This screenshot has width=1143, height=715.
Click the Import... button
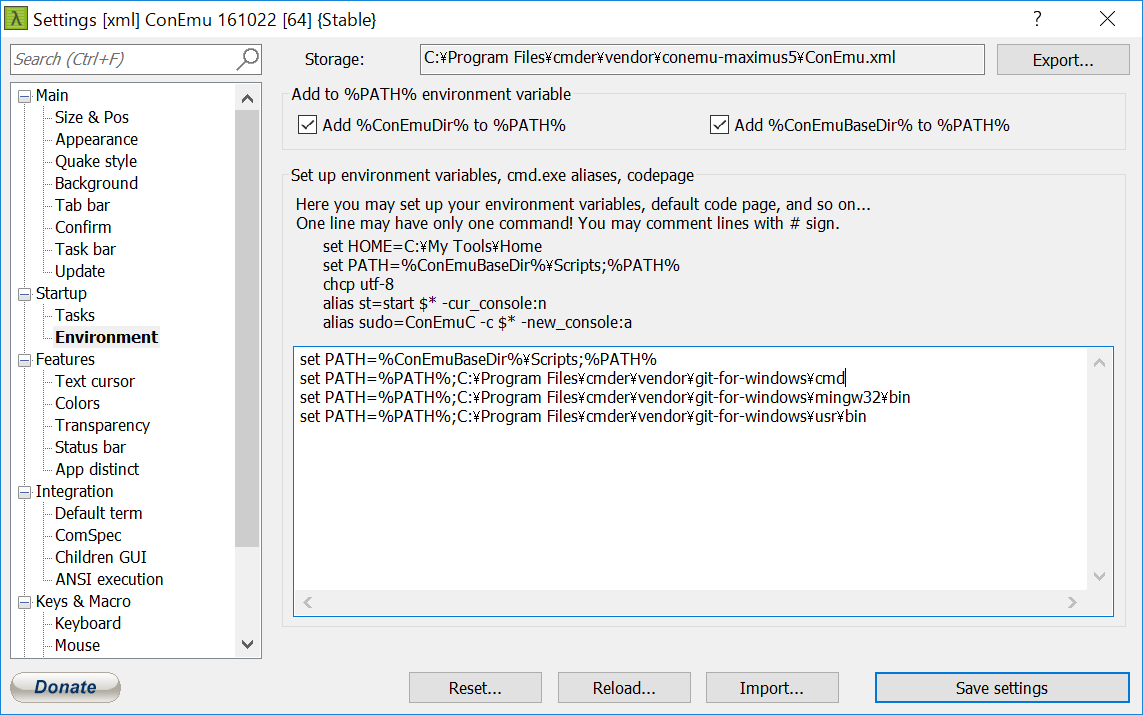[772, 688]
